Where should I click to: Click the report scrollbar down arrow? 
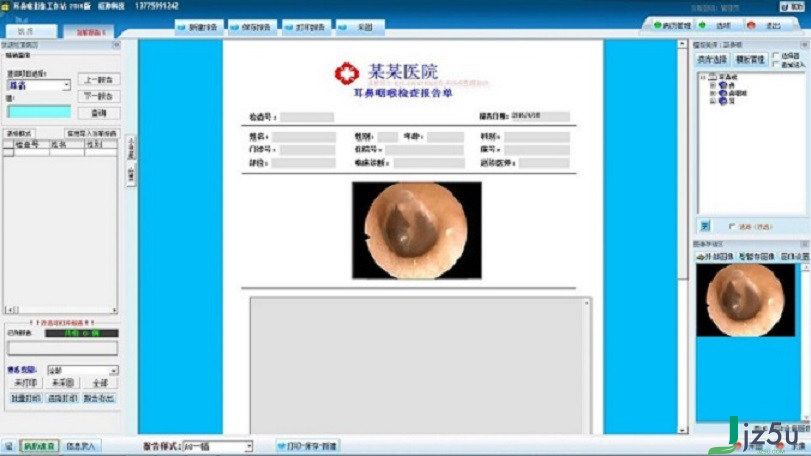[x=682, y=430]
